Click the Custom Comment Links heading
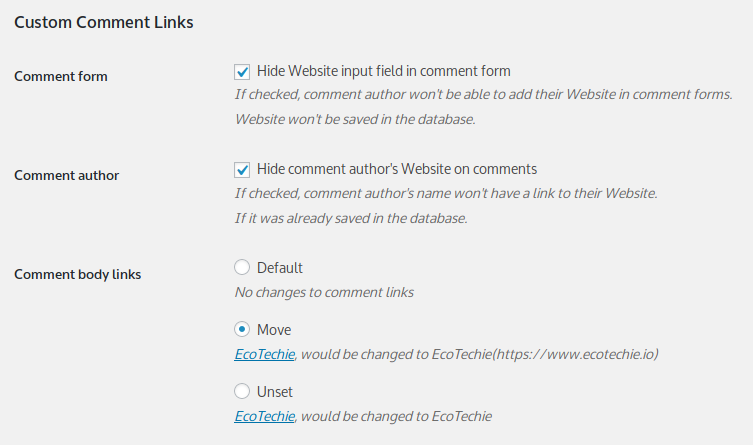The width and height of the screenshot is (753, 445). pos(104,23)
